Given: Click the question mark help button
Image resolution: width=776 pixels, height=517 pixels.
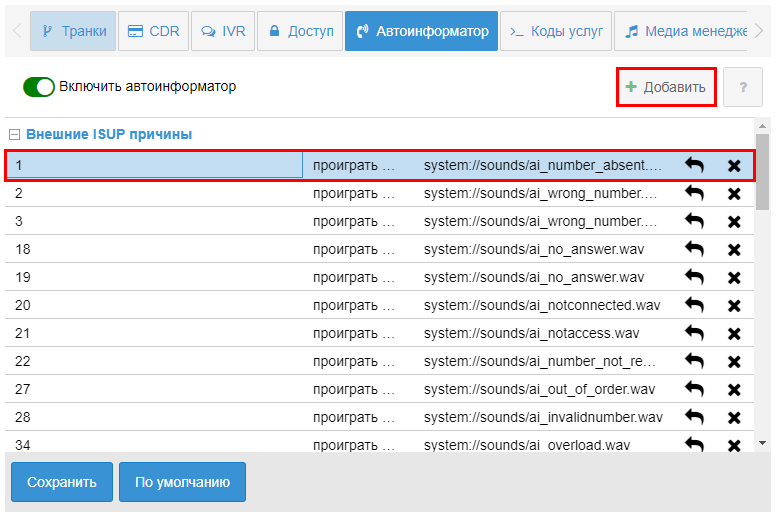Looking at the screenshot, I should pos(743,87).
